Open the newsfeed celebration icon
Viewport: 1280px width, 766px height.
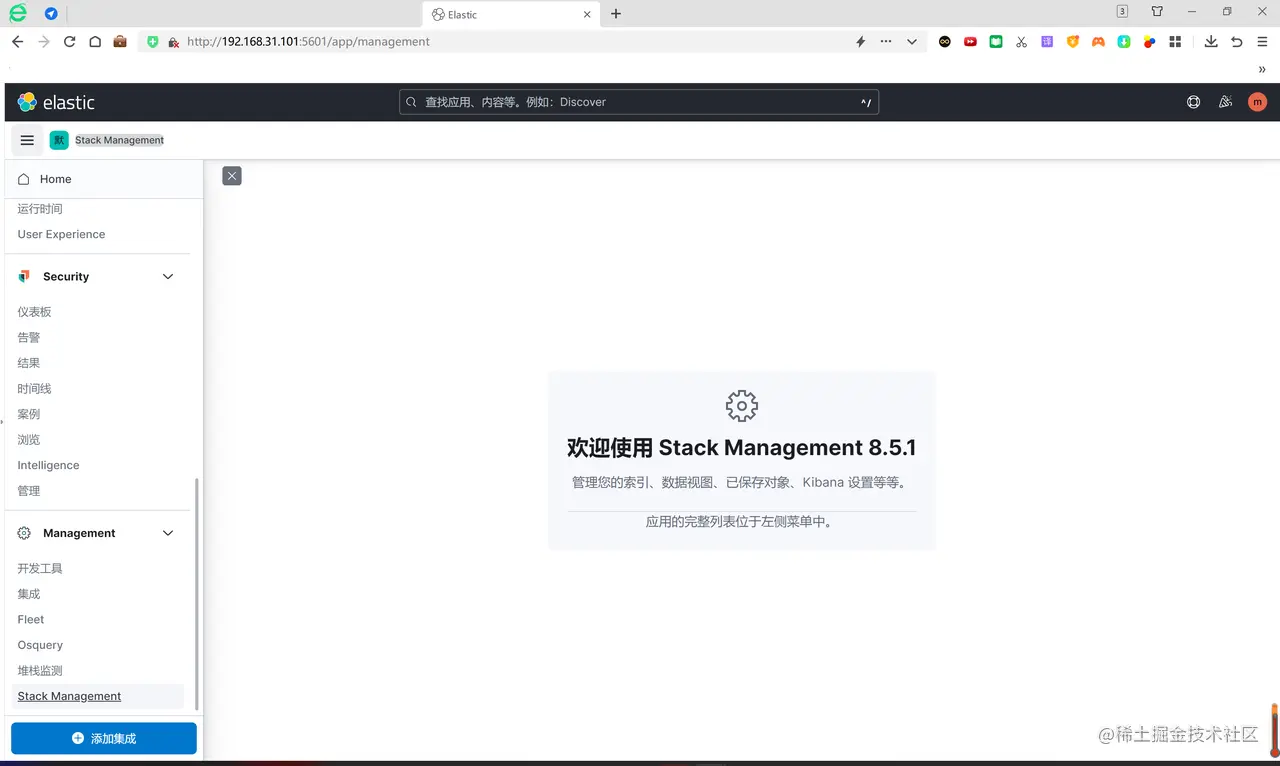coord(1225,102)
